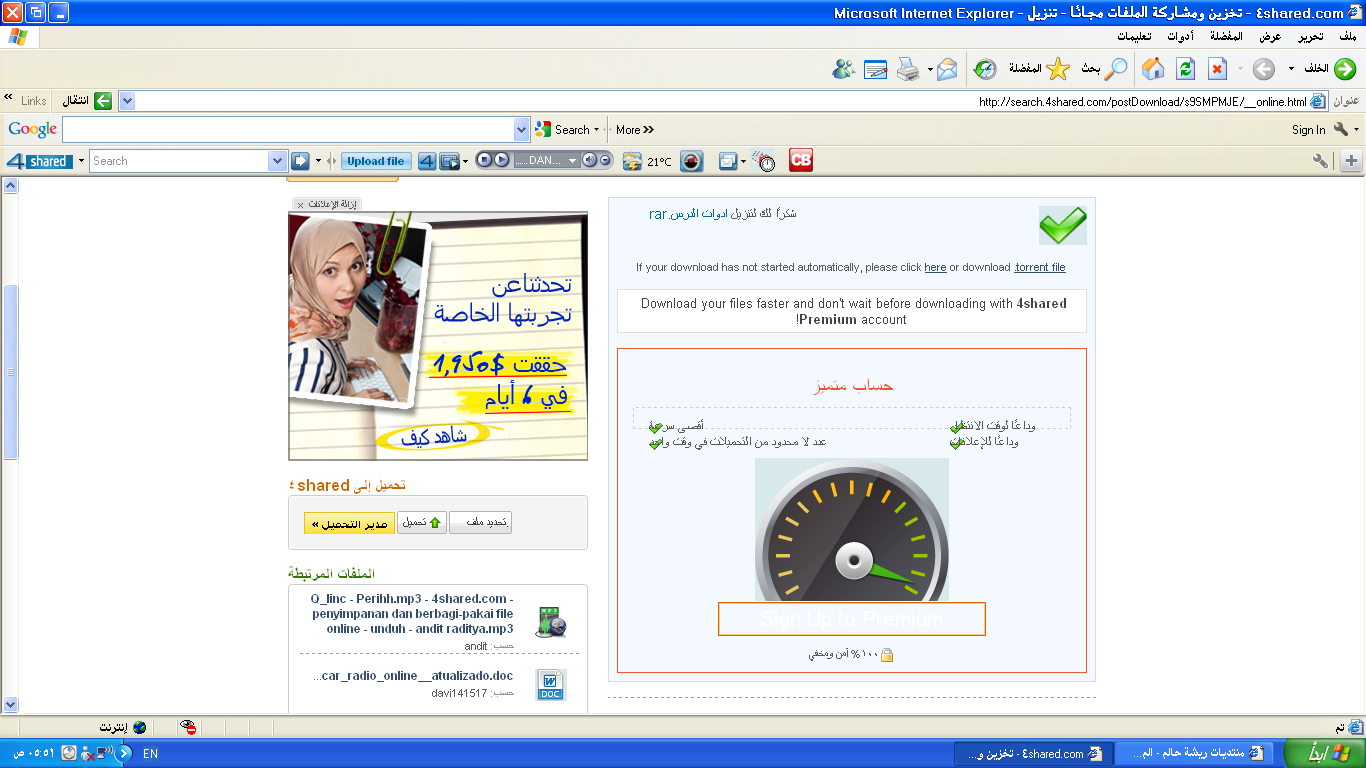Expand the 4shared search box dropdown
Screen dimensions: 1366x768
point(278,161)
